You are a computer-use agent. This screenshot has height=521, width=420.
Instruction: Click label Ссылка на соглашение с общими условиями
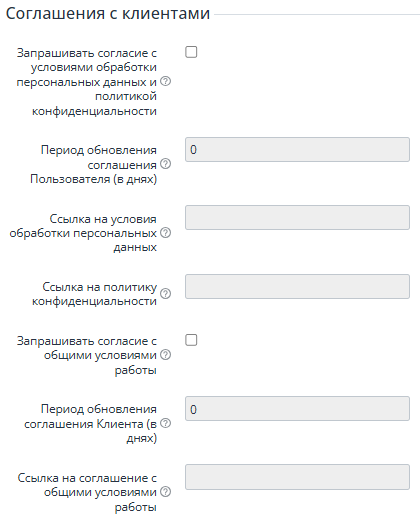(87, 492)
